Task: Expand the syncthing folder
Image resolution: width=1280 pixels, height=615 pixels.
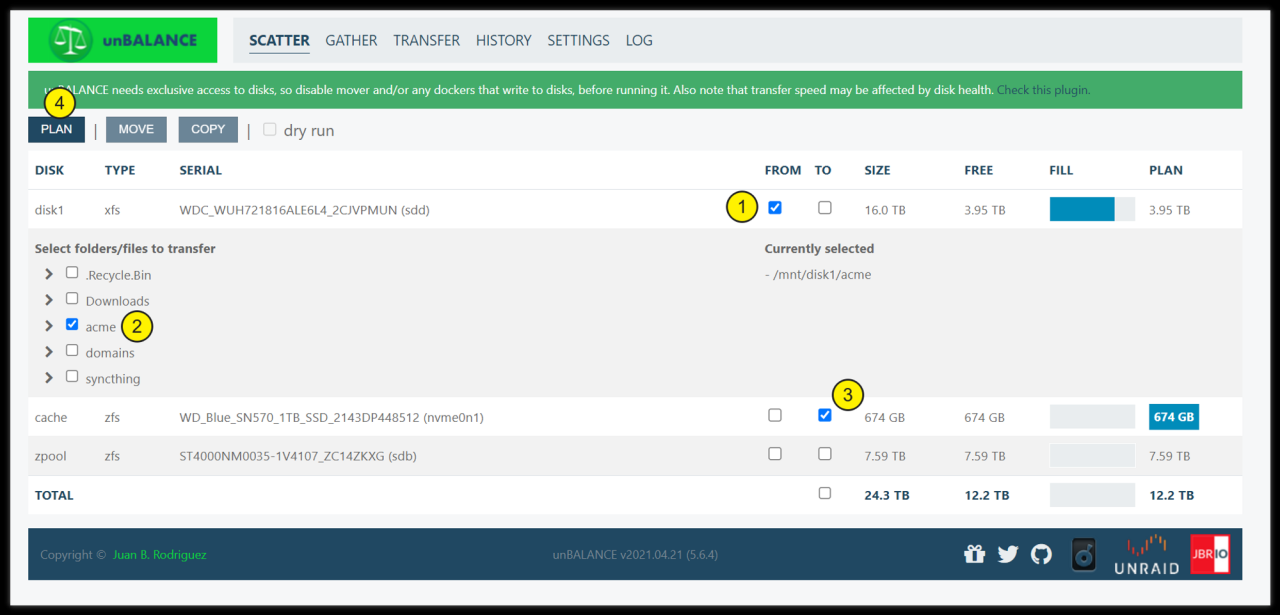Action: [x=48, y=378]
